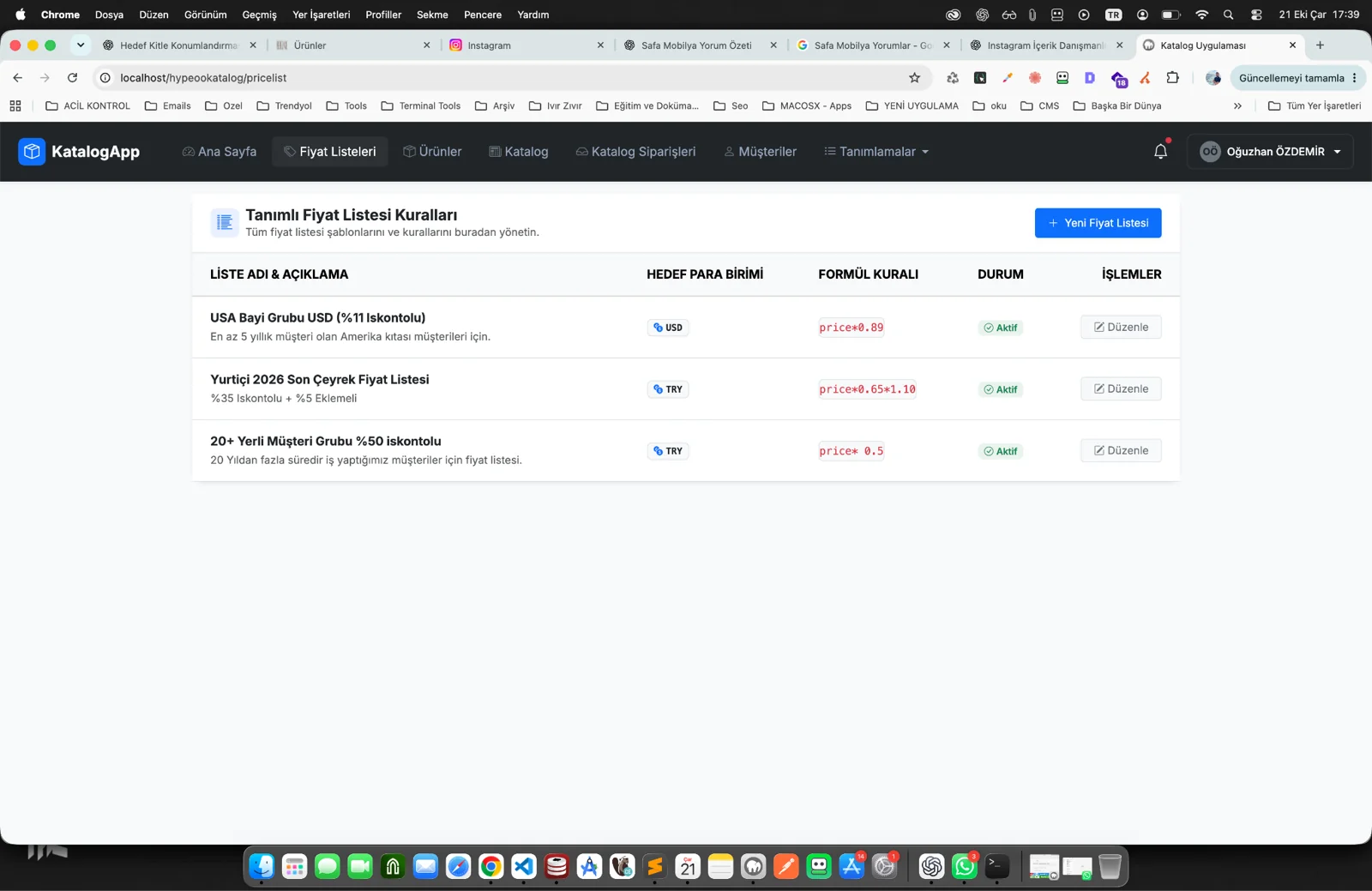Click the Aktif badge for USA Bayi Grubu
The height and width of the screenshot is (891, 1372).
(1001, 328)
